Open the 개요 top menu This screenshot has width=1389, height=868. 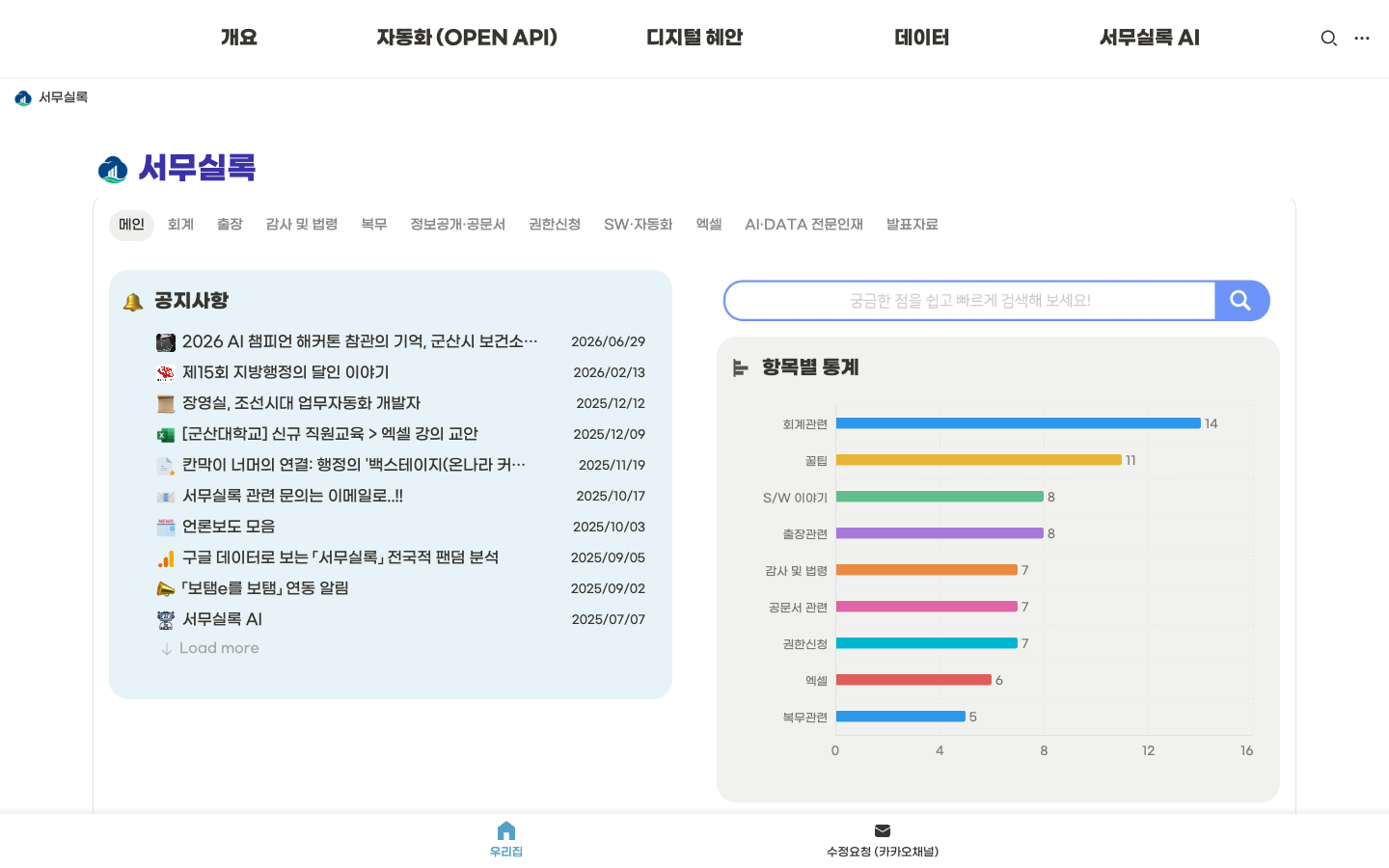pyautogui.click(x=239, y=38)
